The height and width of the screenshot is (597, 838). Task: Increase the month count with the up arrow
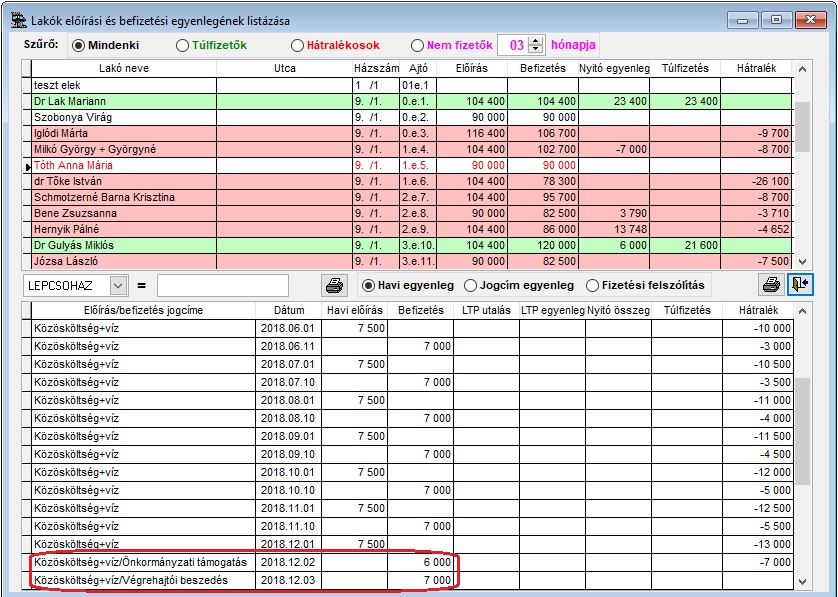click(x=537, y=40)
